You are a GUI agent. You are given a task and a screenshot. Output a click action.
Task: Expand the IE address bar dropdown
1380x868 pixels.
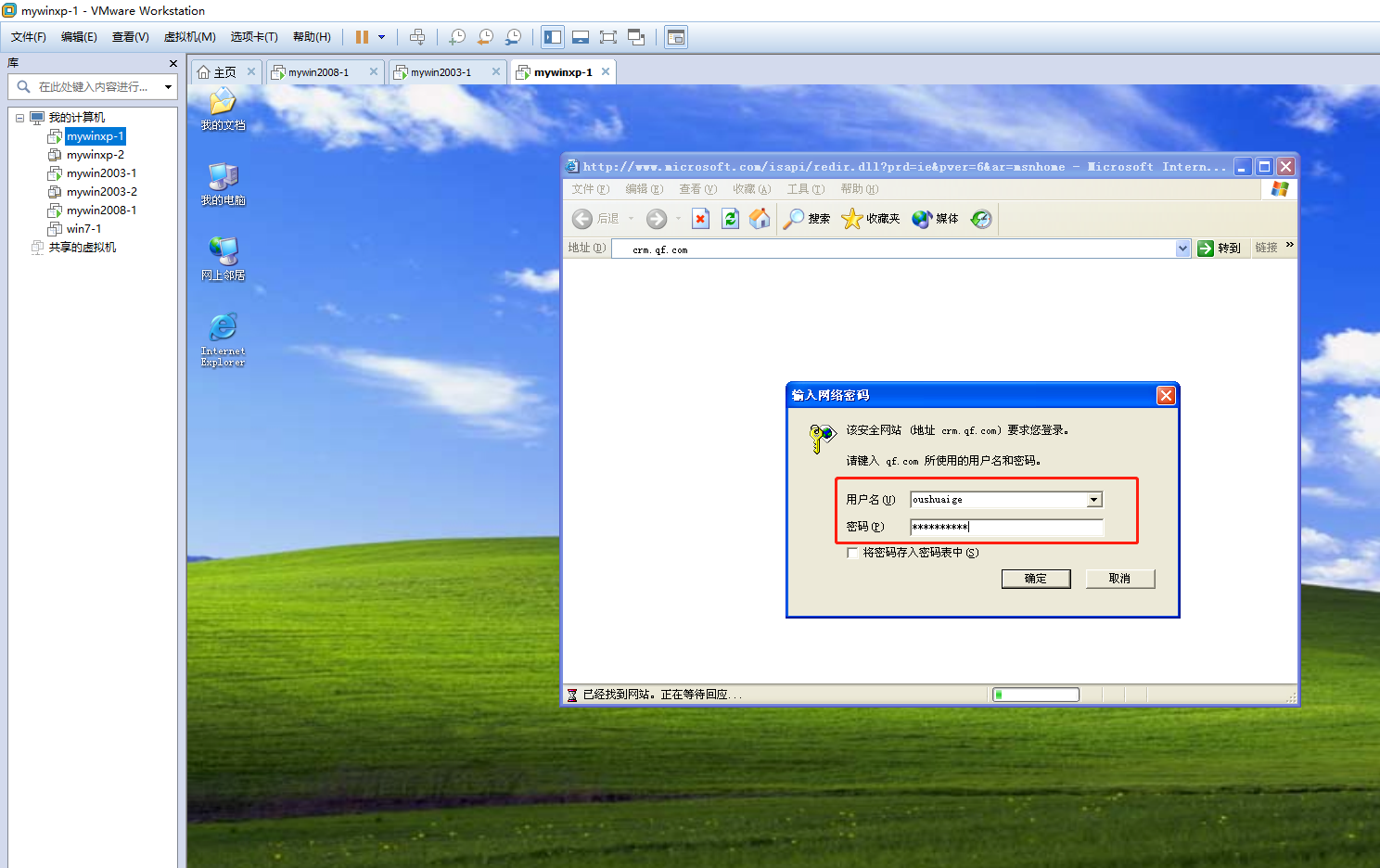(x=1182, y=249)
